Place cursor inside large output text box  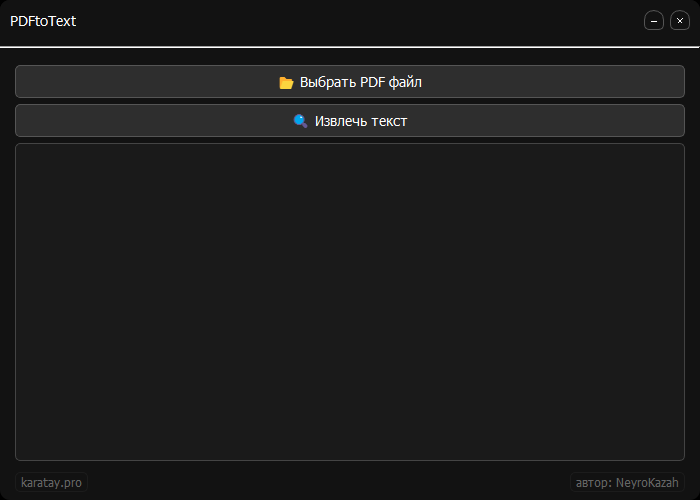coord(350,302)
